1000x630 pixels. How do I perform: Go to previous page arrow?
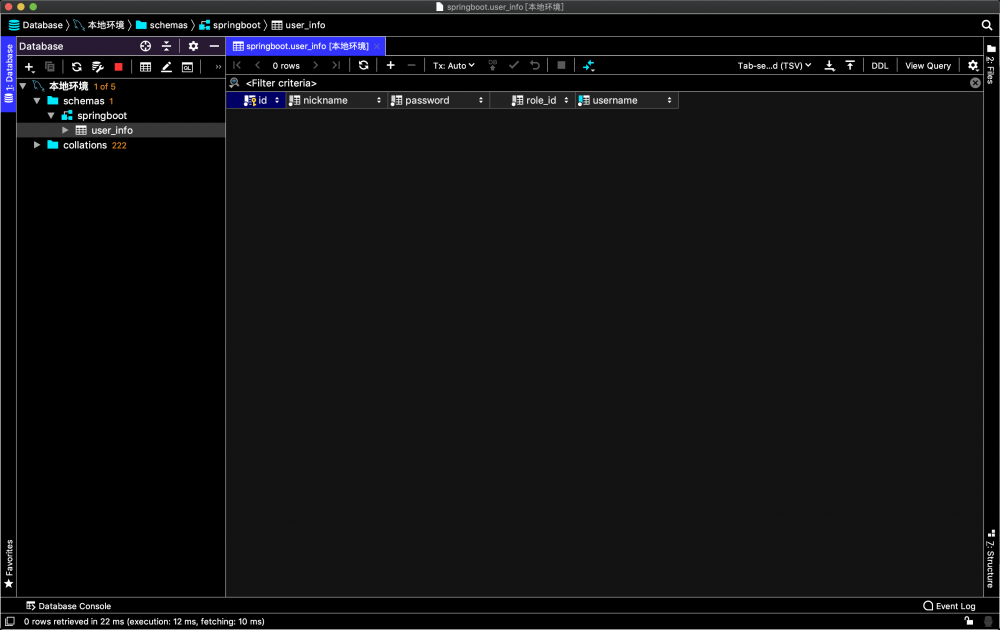[258, 65]
